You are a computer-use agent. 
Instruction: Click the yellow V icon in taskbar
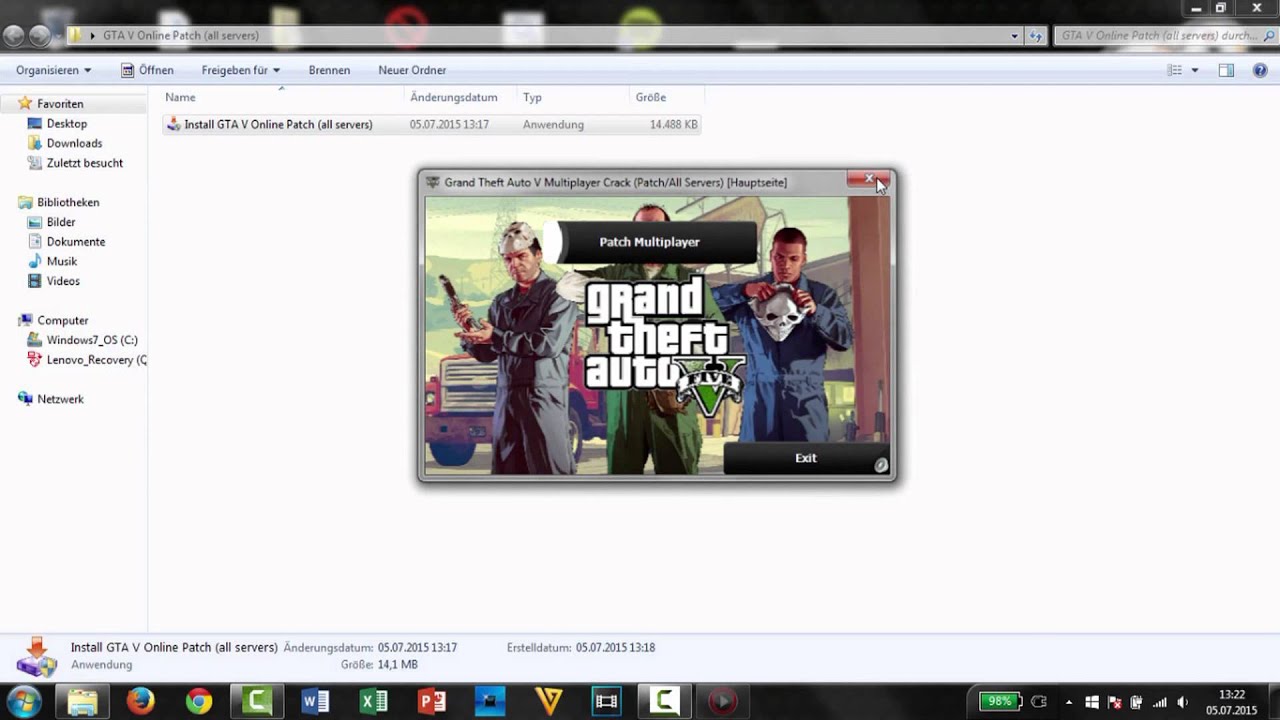pyautogui.click(x=549, y=702)
